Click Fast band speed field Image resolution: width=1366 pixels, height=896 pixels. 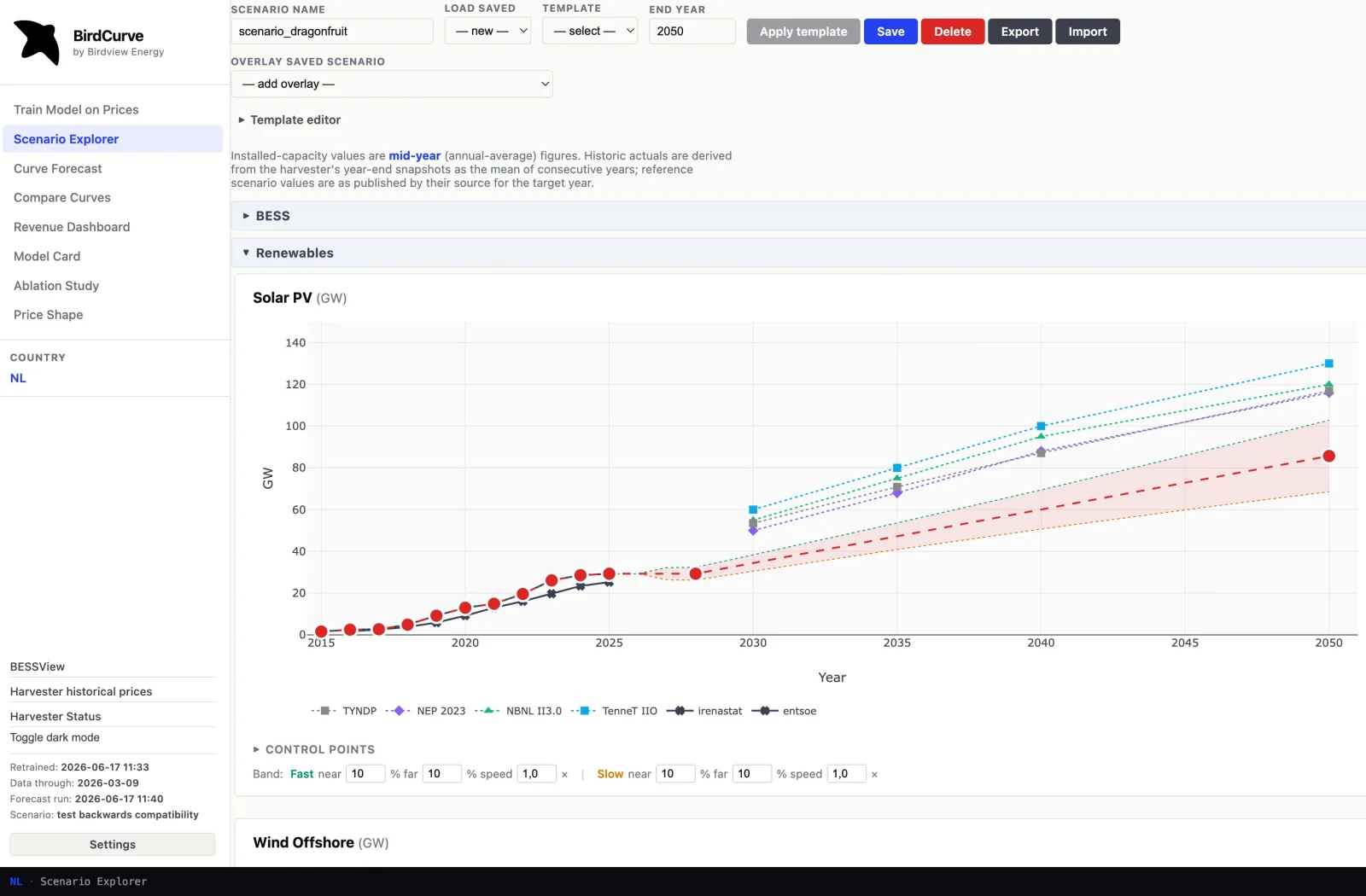click(x=537, y=774)
